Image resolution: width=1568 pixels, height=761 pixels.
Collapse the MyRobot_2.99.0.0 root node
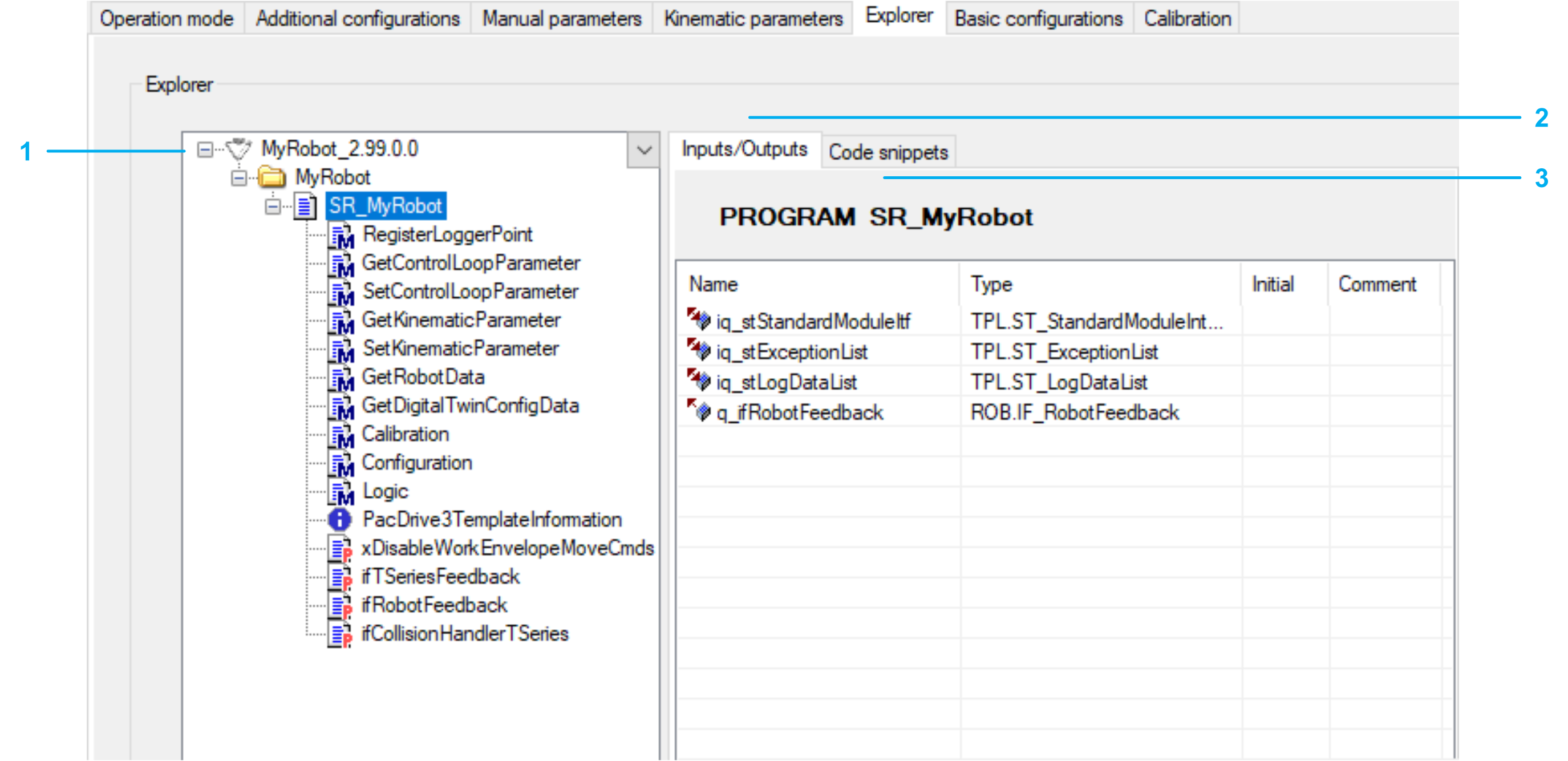coord(205,149)
